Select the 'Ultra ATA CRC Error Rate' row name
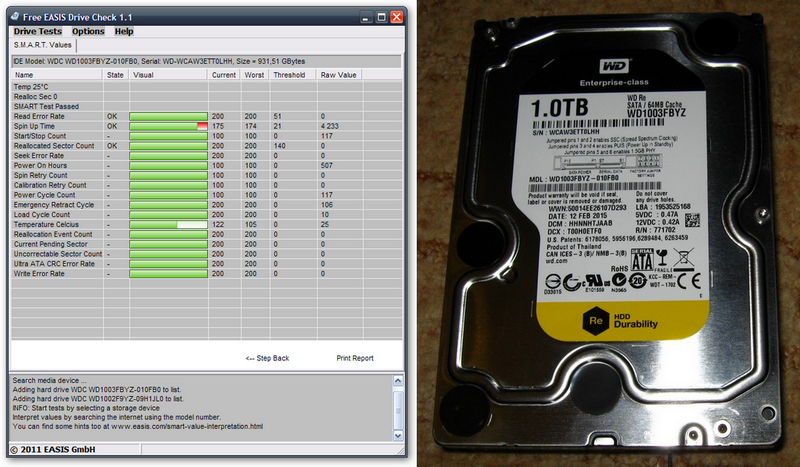 54,264
